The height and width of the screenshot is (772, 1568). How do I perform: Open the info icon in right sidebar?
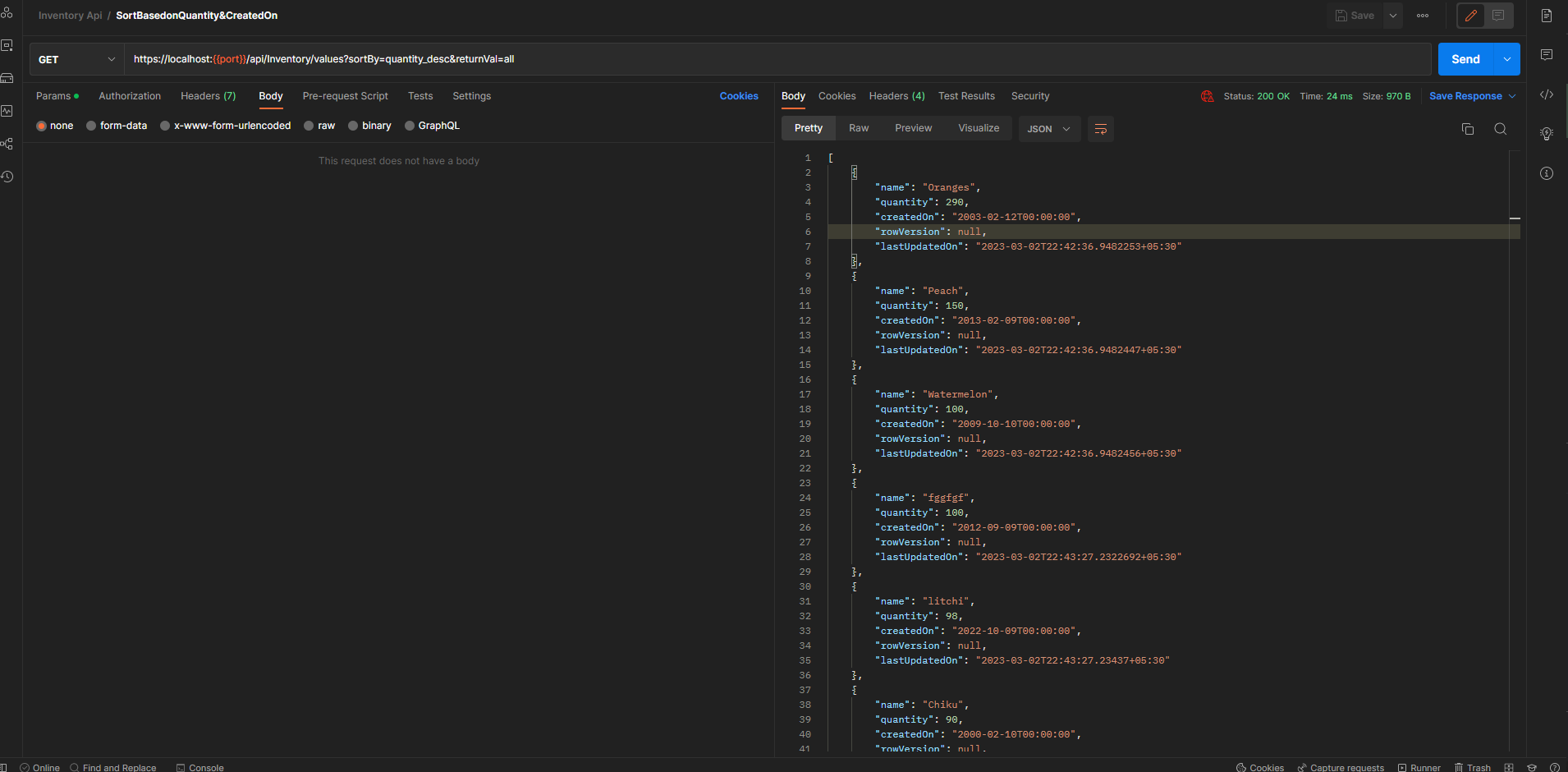[x=1547, y=173]
